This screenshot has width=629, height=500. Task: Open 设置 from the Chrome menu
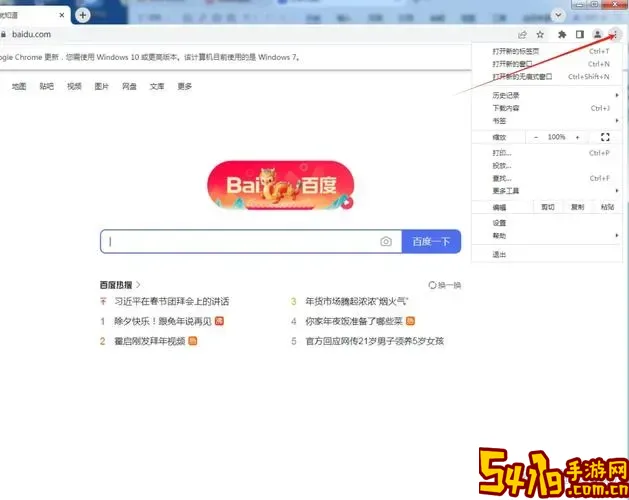coord(547,223)
